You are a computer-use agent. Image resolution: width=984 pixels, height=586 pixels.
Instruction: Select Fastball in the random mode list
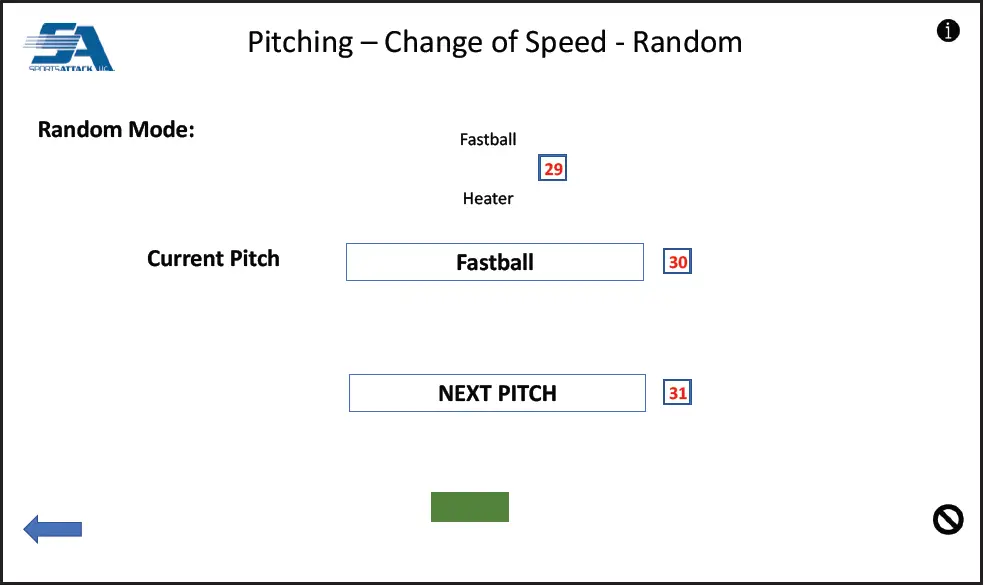488,140
